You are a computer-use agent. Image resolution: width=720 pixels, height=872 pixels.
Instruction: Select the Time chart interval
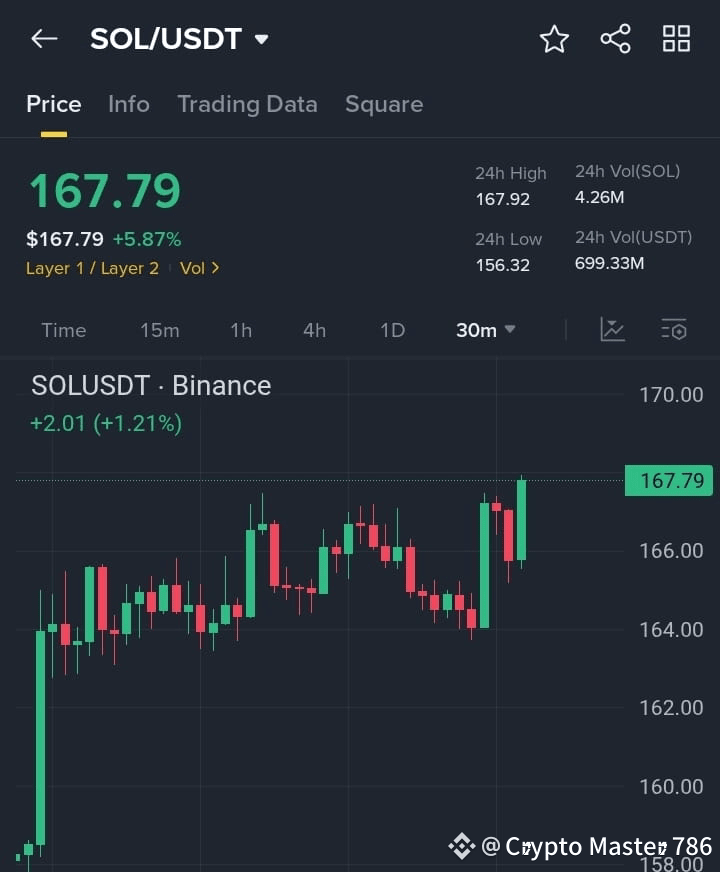64,330
